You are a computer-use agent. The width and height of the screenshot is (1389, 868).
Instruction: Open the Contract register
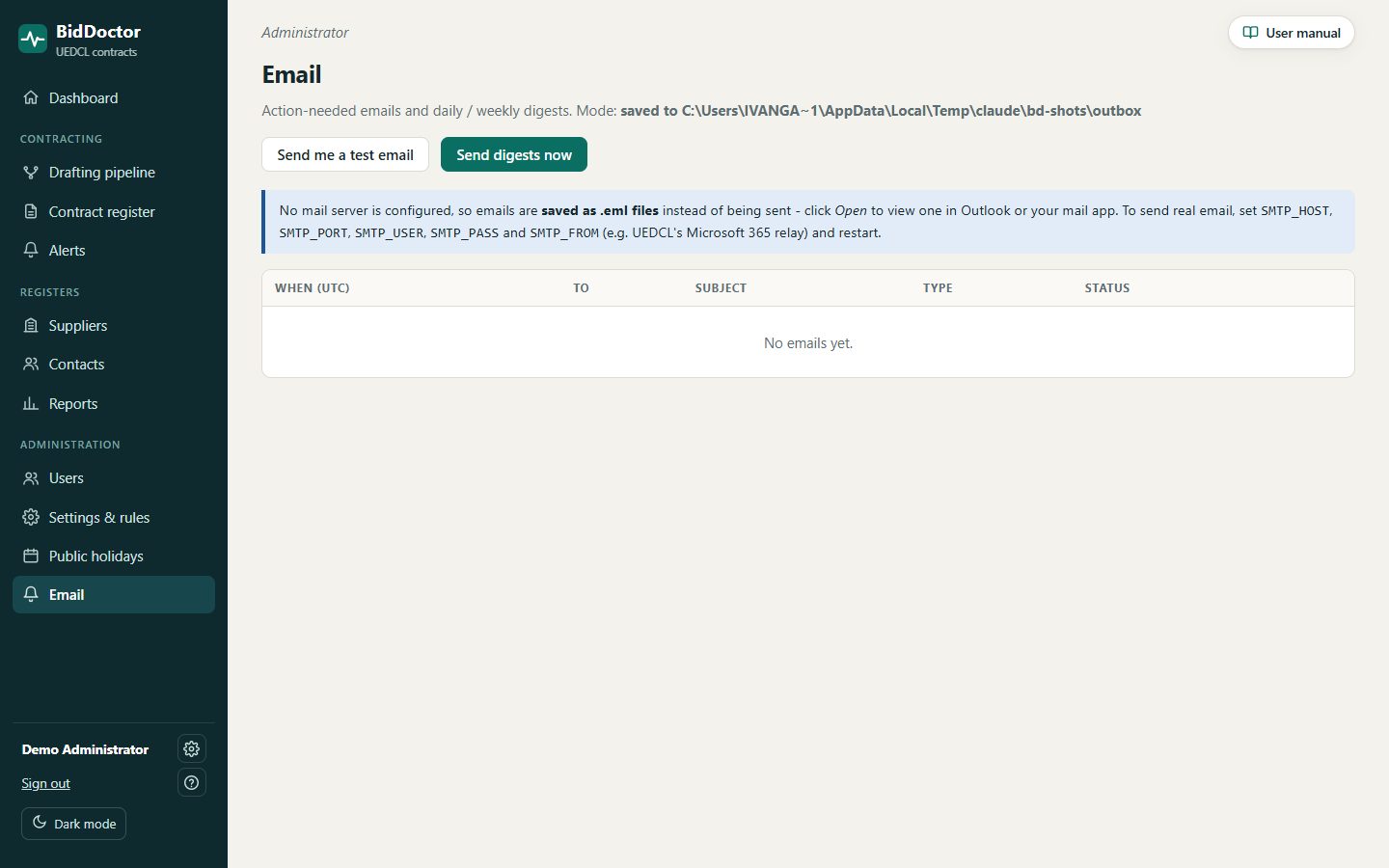tap(114, 211)
